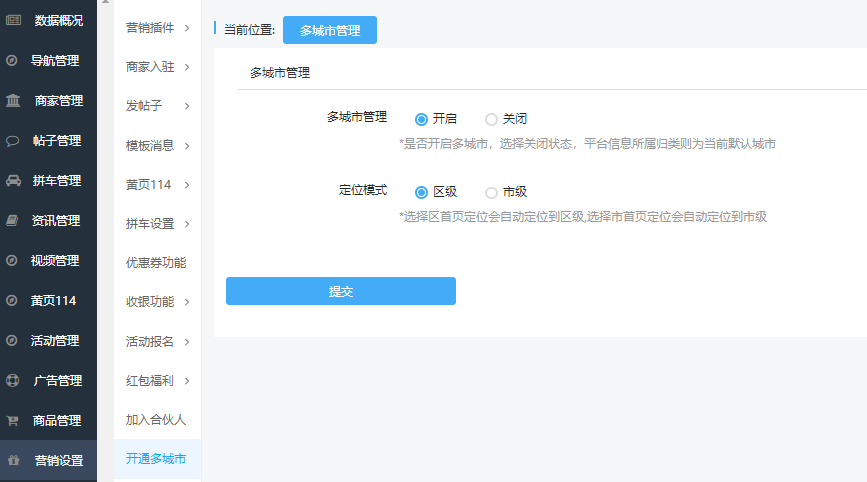Expand 营销插件 submenu chevron
This screenshot has height=482, width=867.
point(187,28)
